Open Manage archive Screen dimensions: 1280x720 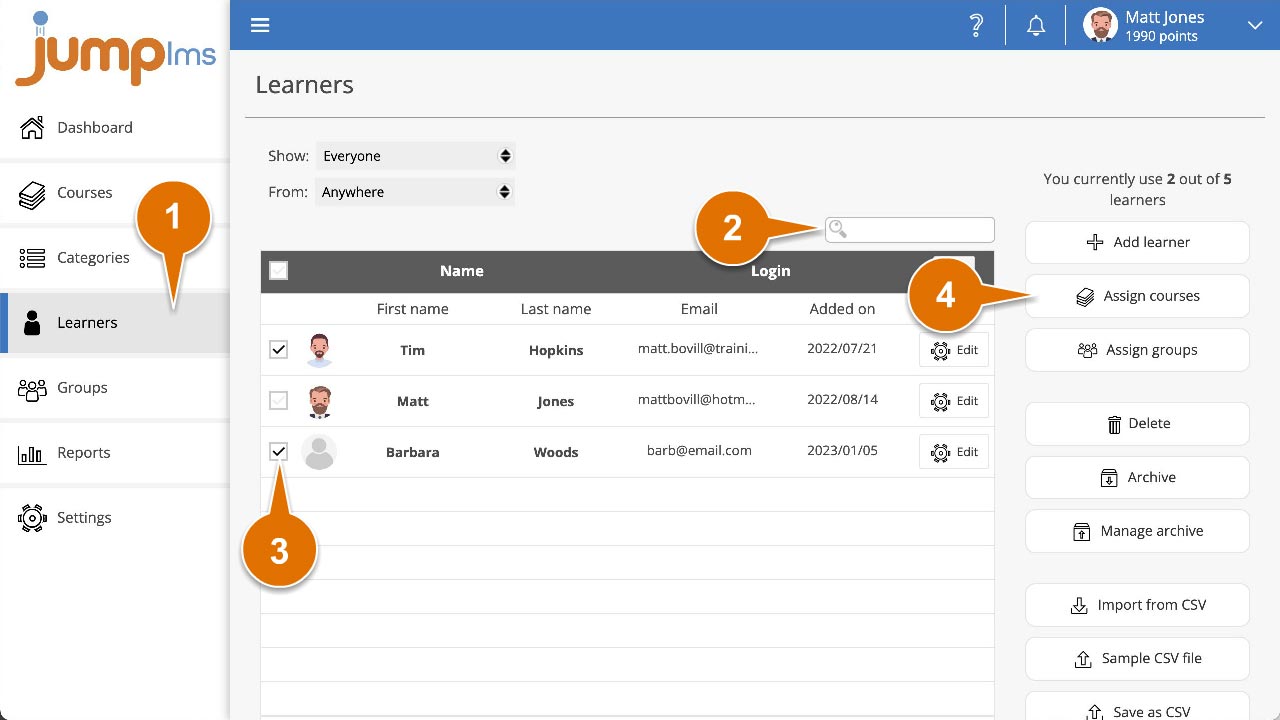(x=1137, y=531)
